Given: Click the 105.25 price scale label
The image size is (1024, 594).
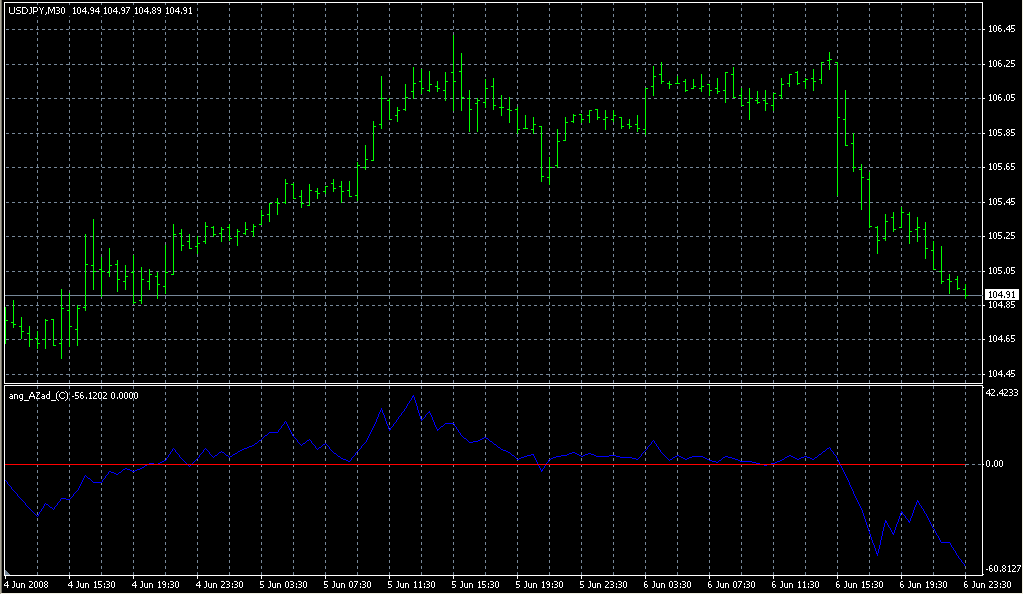Looking at the screenshot, I should tap(1001, 236).
